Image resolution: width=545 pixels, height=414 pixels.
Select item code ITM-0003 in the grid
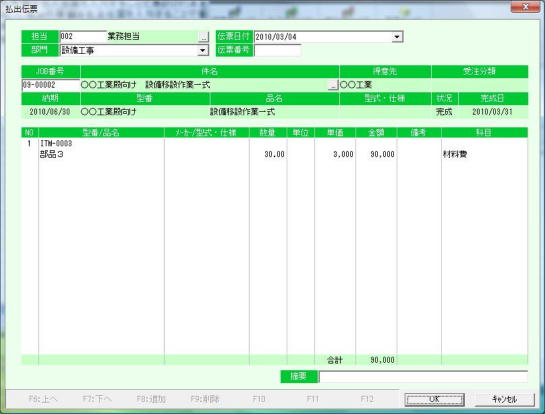[56, 143]
